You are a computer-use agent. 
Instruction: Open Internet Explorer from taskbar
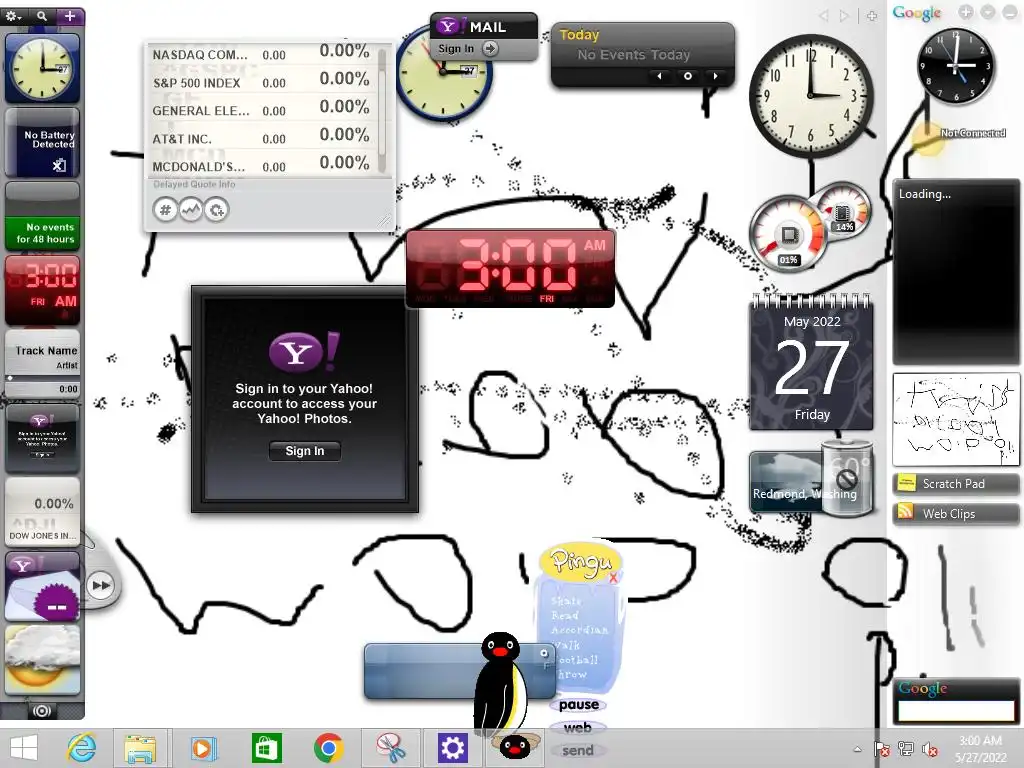tap(82, 748)
